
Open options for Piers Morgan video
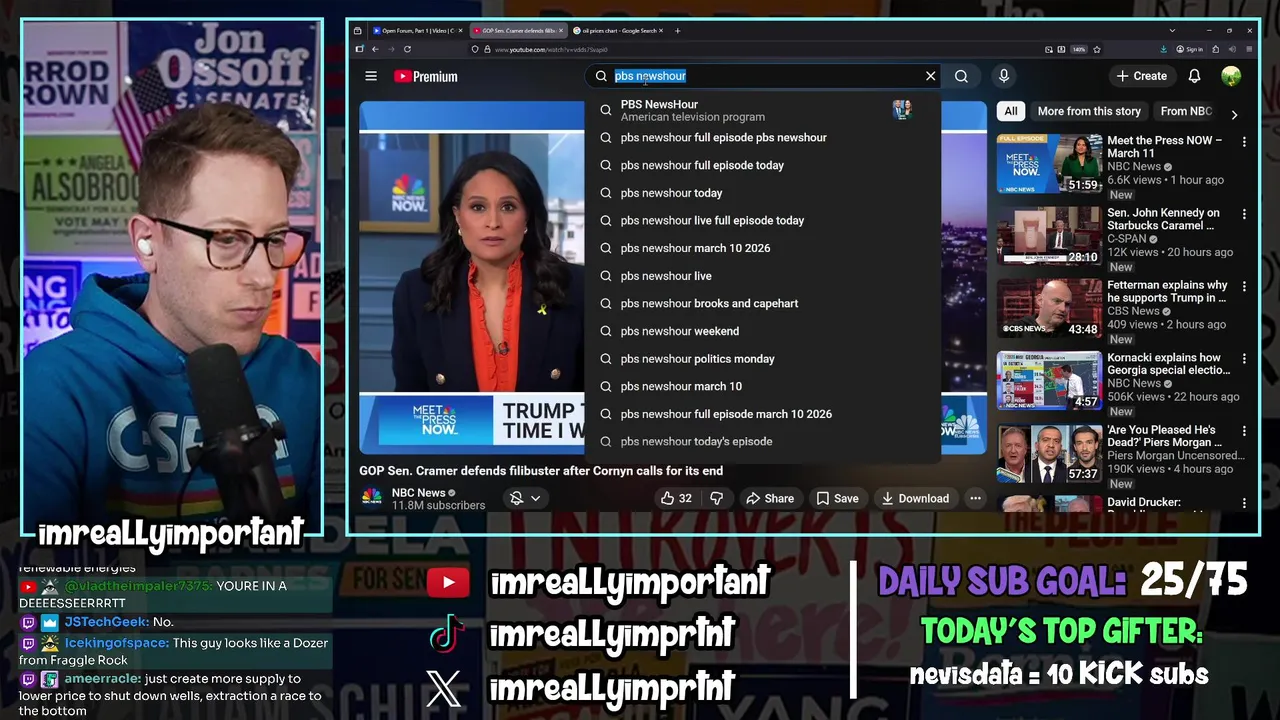click(1244, 431)
